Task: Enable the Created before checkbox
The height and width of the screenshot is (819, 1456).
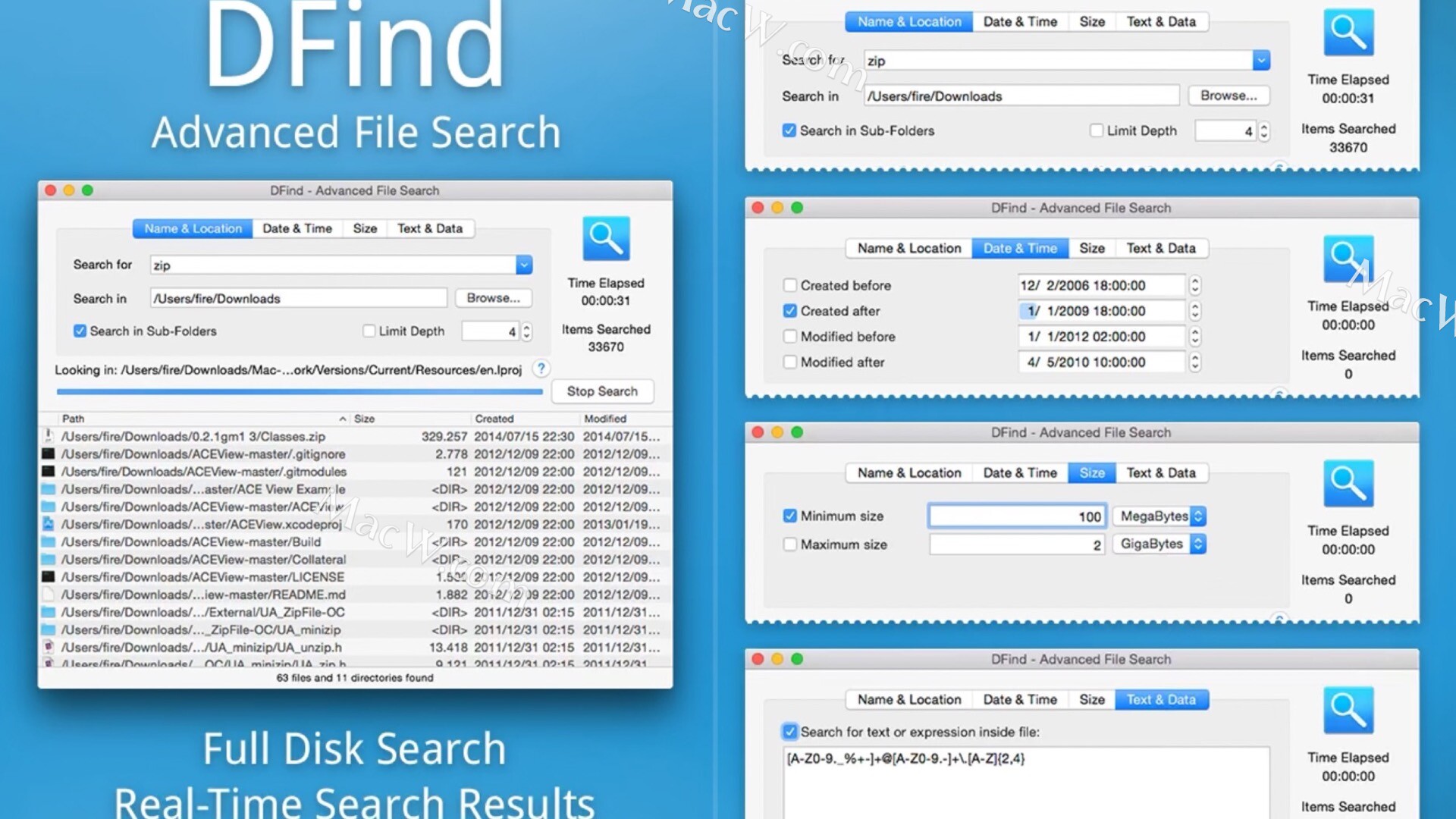Action: click(790, 285)
